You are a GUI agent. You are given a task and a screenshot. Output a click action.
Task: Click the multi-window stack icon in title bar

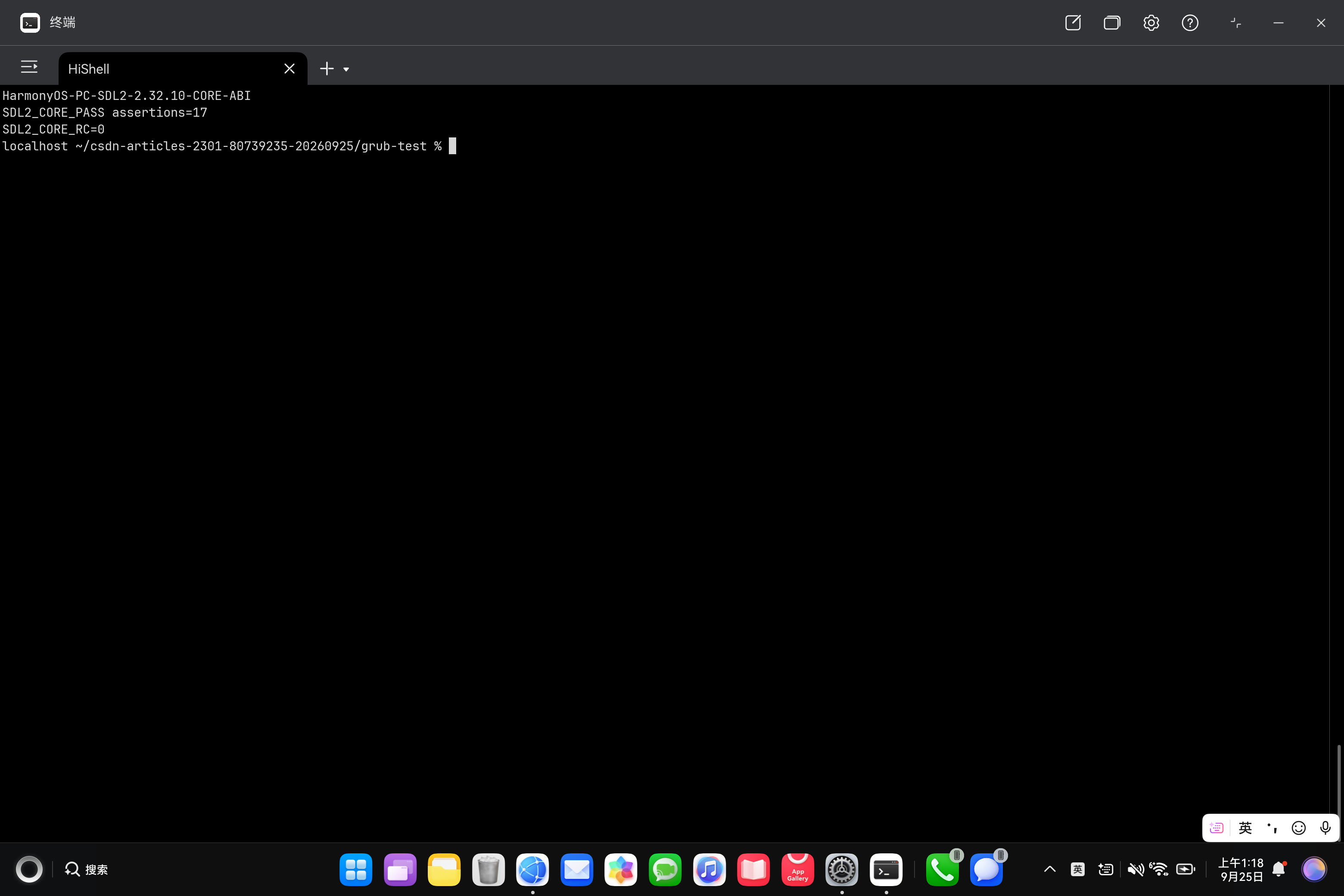[1111, 23]
